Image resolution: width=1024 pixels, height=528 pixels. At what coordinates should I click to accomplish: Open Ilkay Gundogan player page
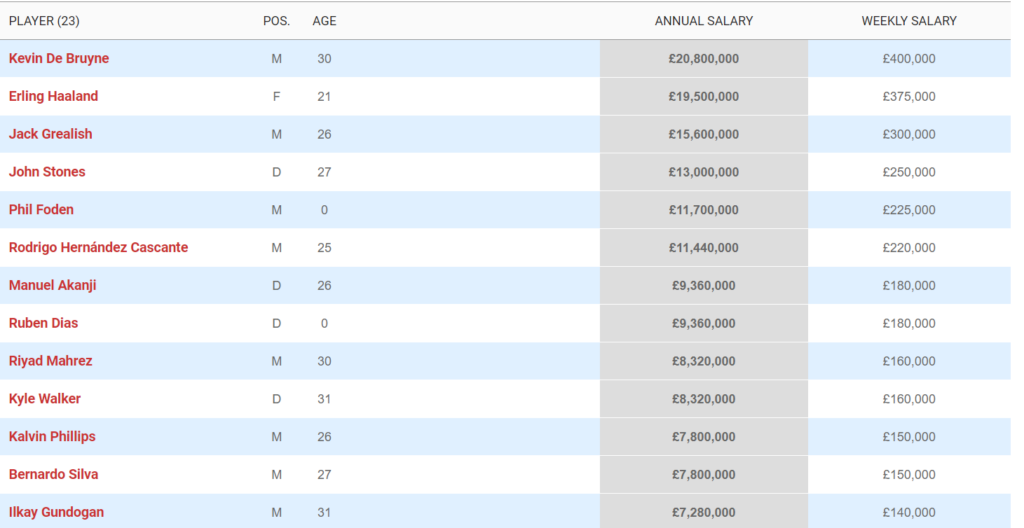click(56, 512)
